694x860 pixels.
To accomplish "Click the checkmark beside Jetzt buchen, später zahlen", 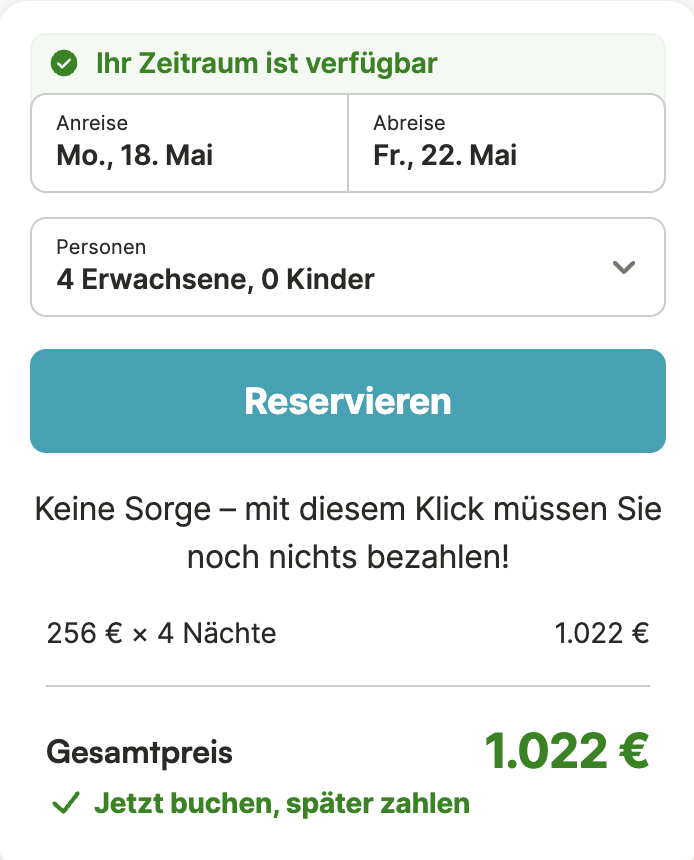I will pos(64,802).
